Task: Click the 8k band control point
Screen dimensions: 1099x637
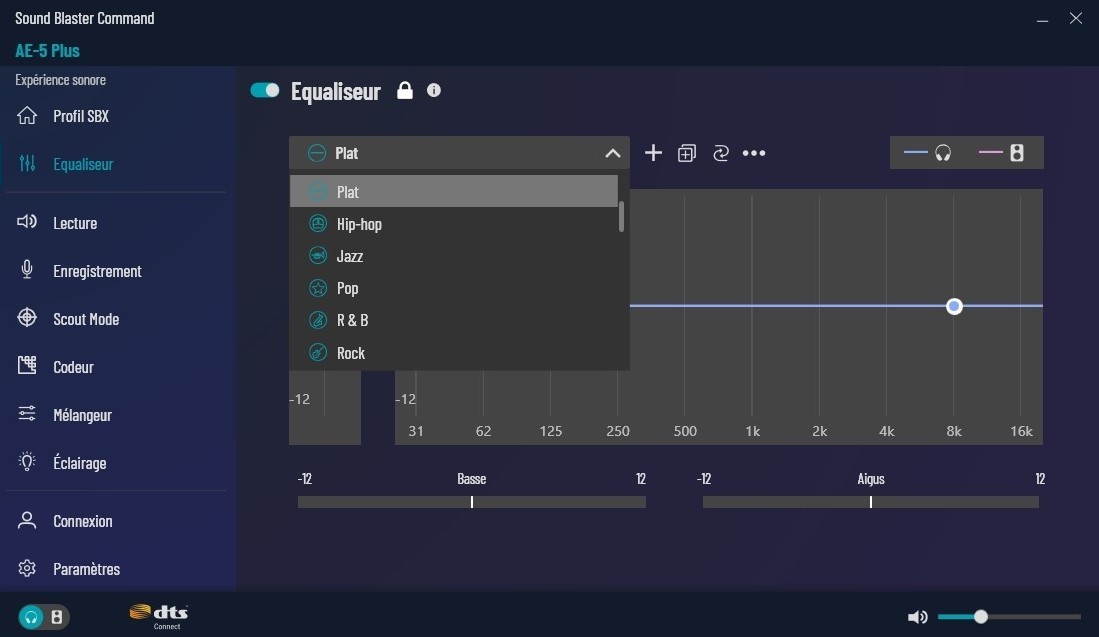Action: click(x=954, y=306)
